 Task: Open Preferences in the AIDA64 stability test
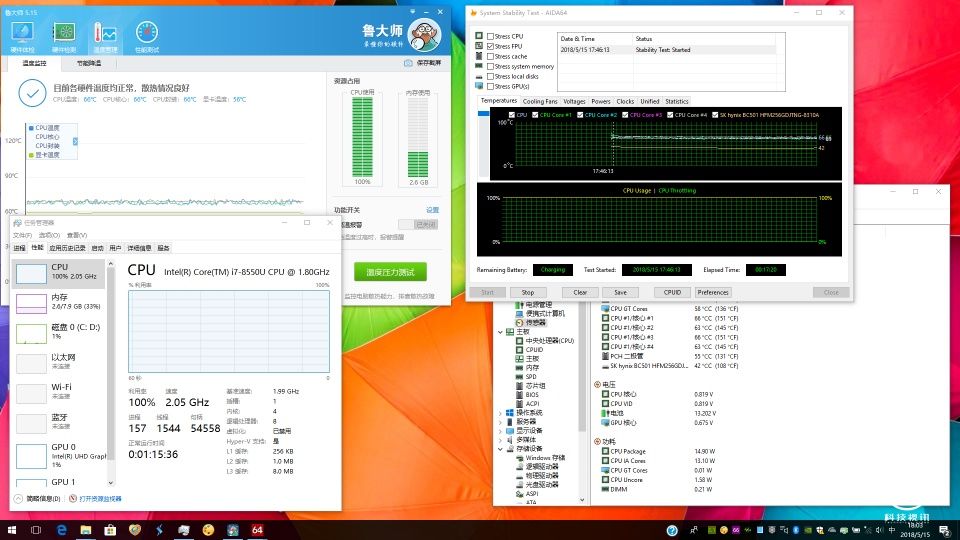[x=713, y=293]
